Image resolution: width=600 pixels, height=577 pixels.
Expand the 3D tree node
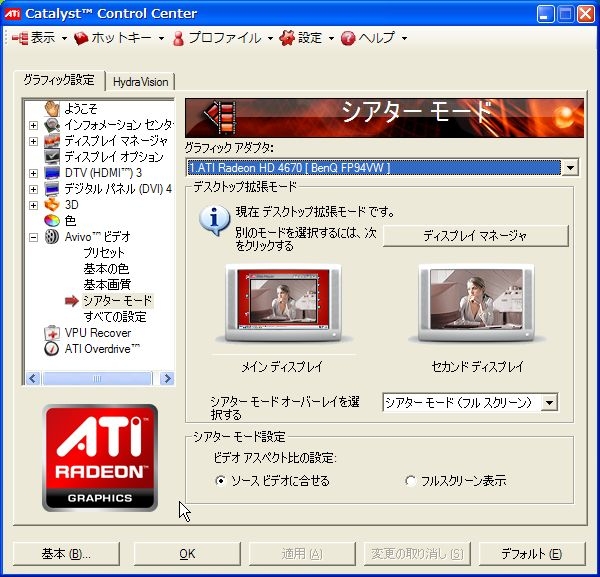[34, 205]
